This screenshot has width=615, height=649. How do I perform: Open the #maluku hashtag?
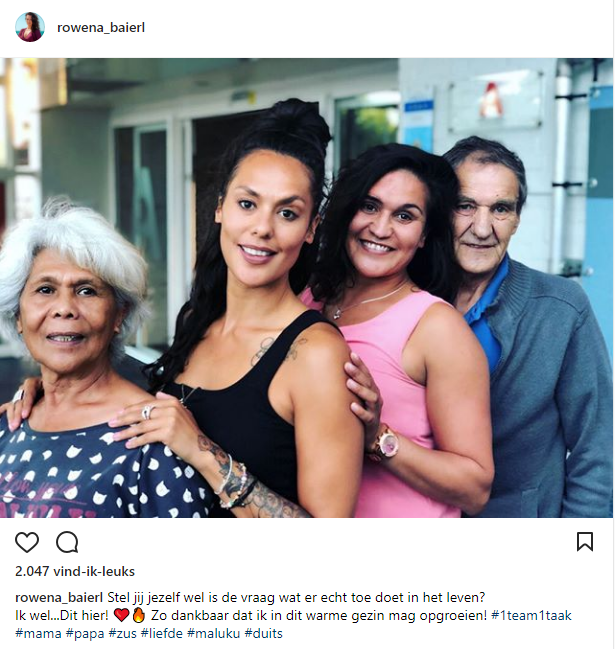(214, 633)
